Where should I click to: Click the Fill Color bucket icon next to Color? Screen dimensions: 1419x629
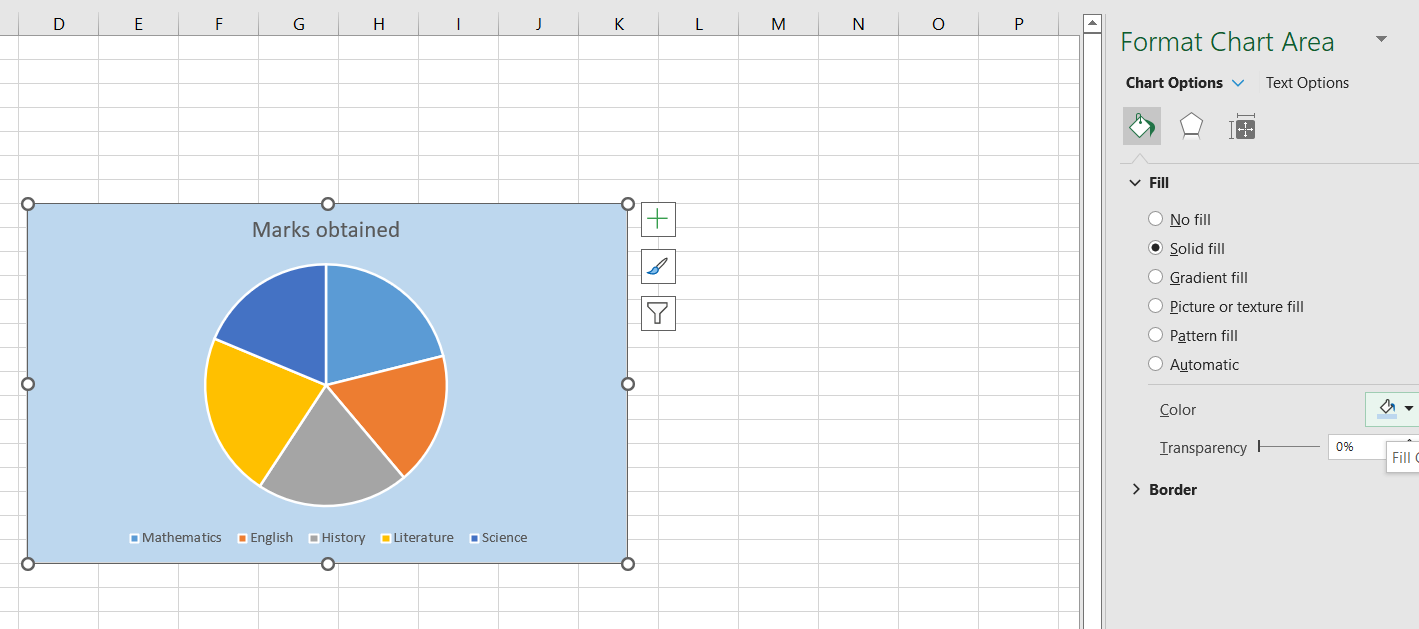pos(1385,408)
